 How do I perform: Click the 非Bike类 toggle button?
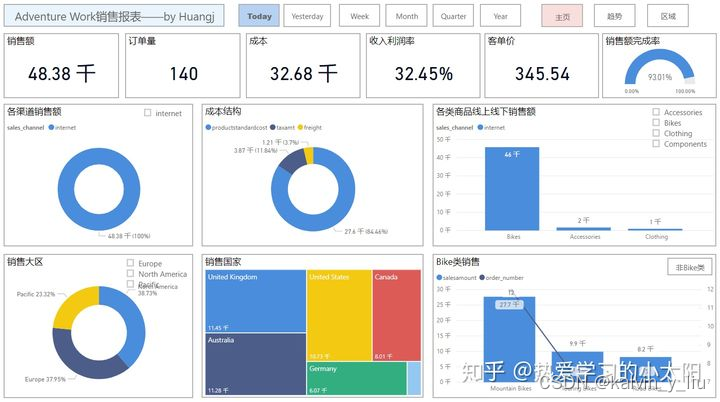[690, 267]
